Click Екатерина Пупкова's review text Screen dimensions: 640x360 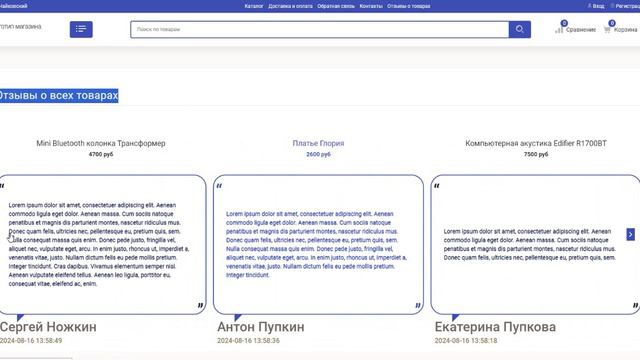(x=529, y=244)
